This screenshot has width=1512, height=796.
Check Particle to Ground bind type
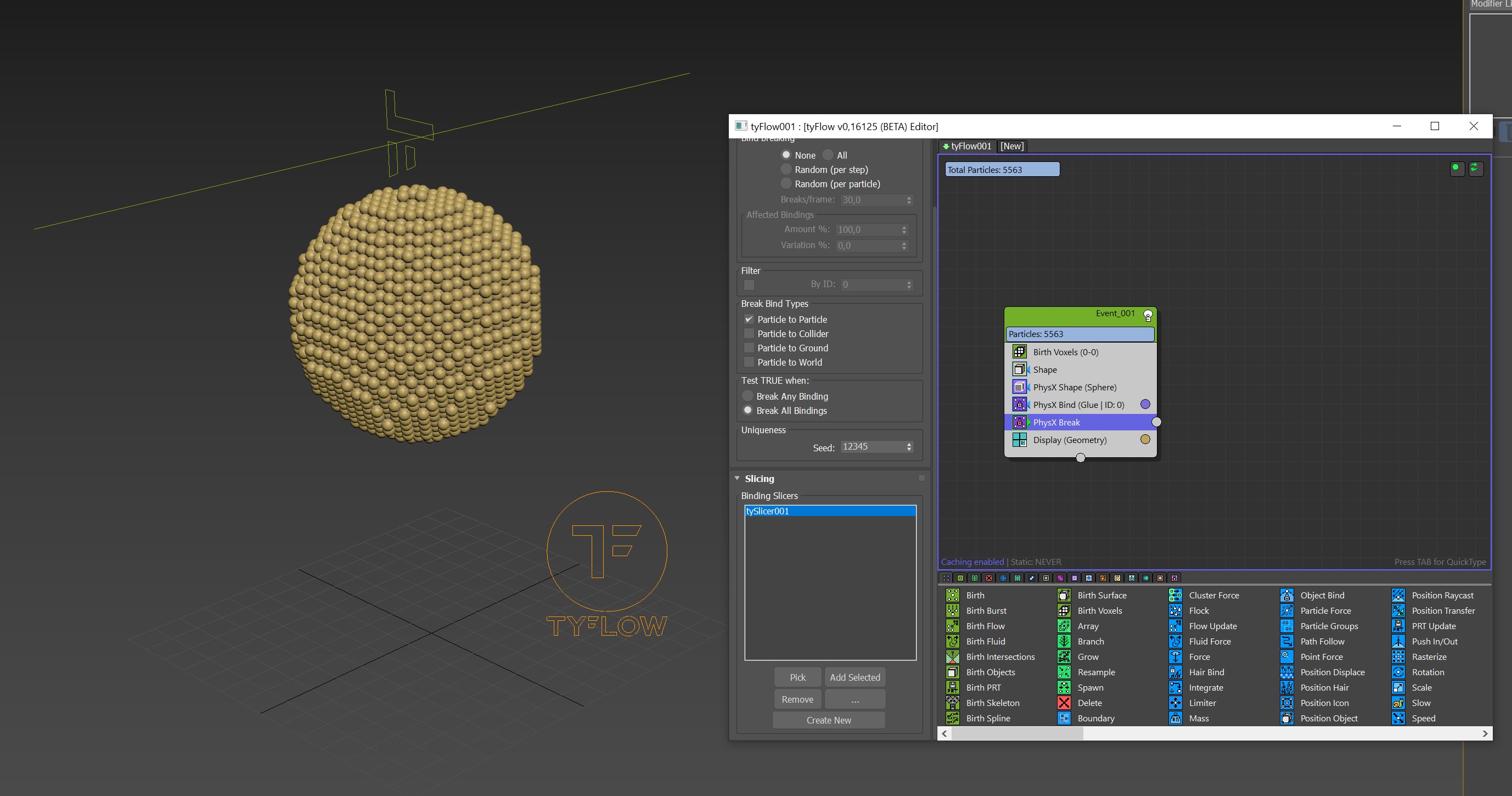(x=749, y=347)
